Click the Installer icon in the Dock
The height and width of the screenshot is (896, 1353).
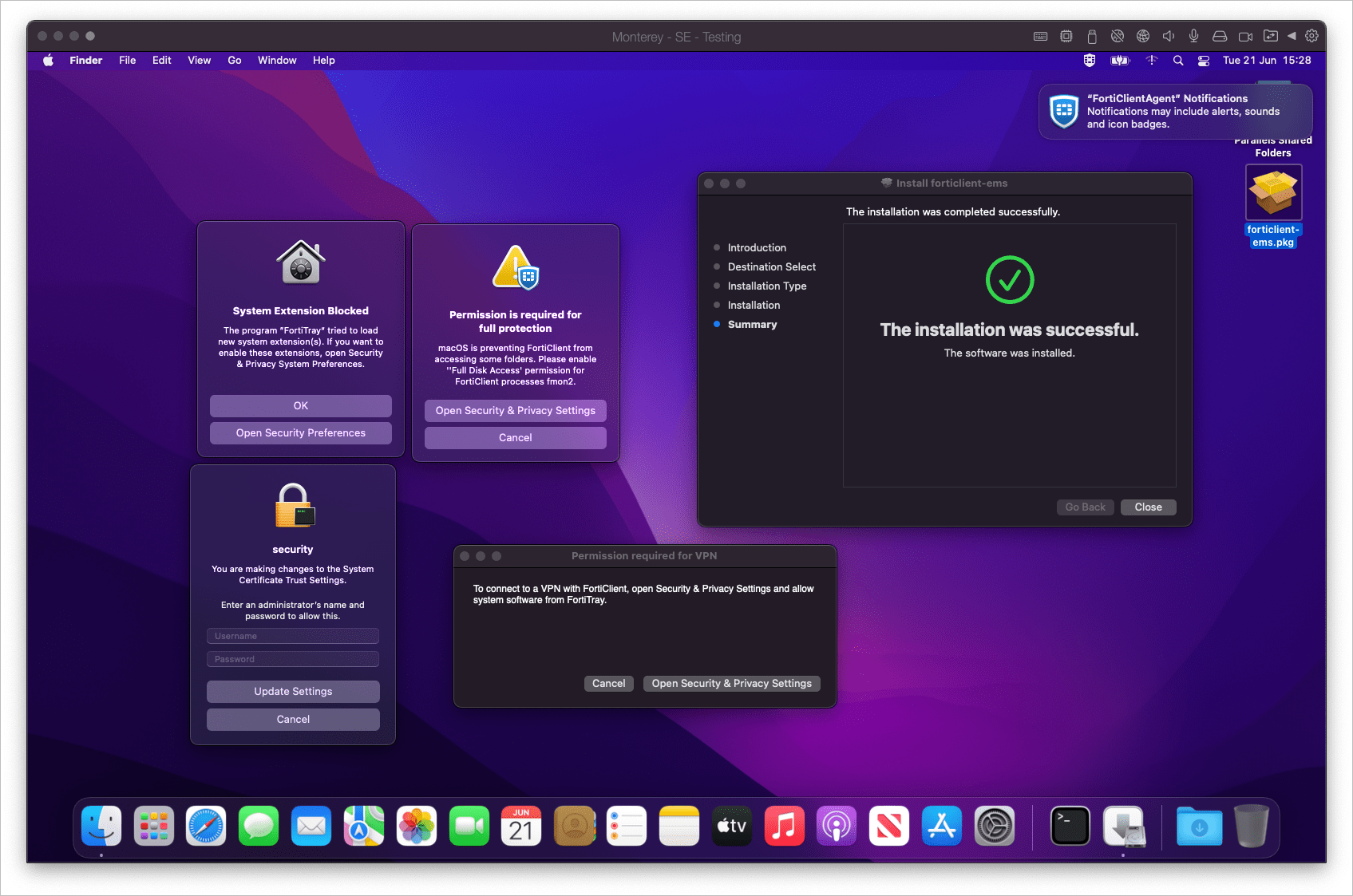click(1123, 826)
